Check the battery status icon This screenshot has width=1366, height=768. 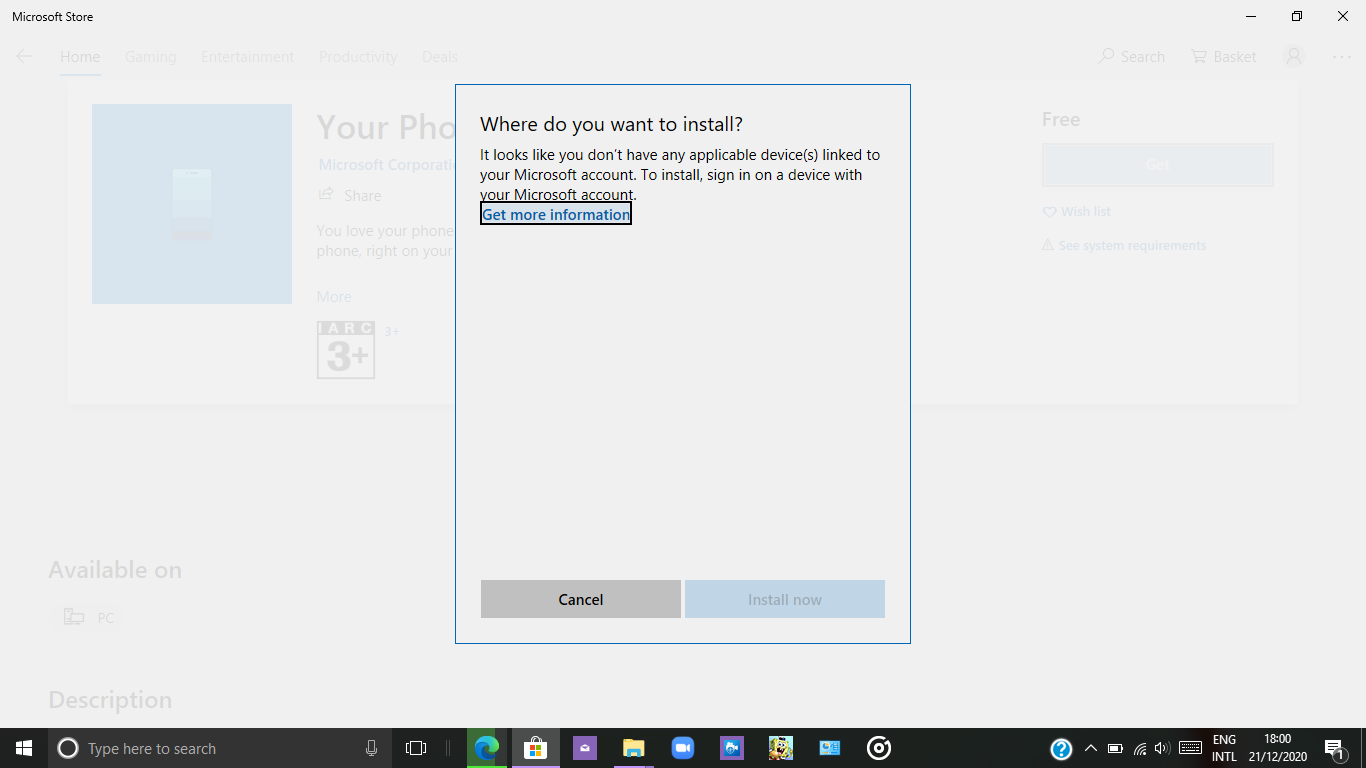click(1115, 748)
